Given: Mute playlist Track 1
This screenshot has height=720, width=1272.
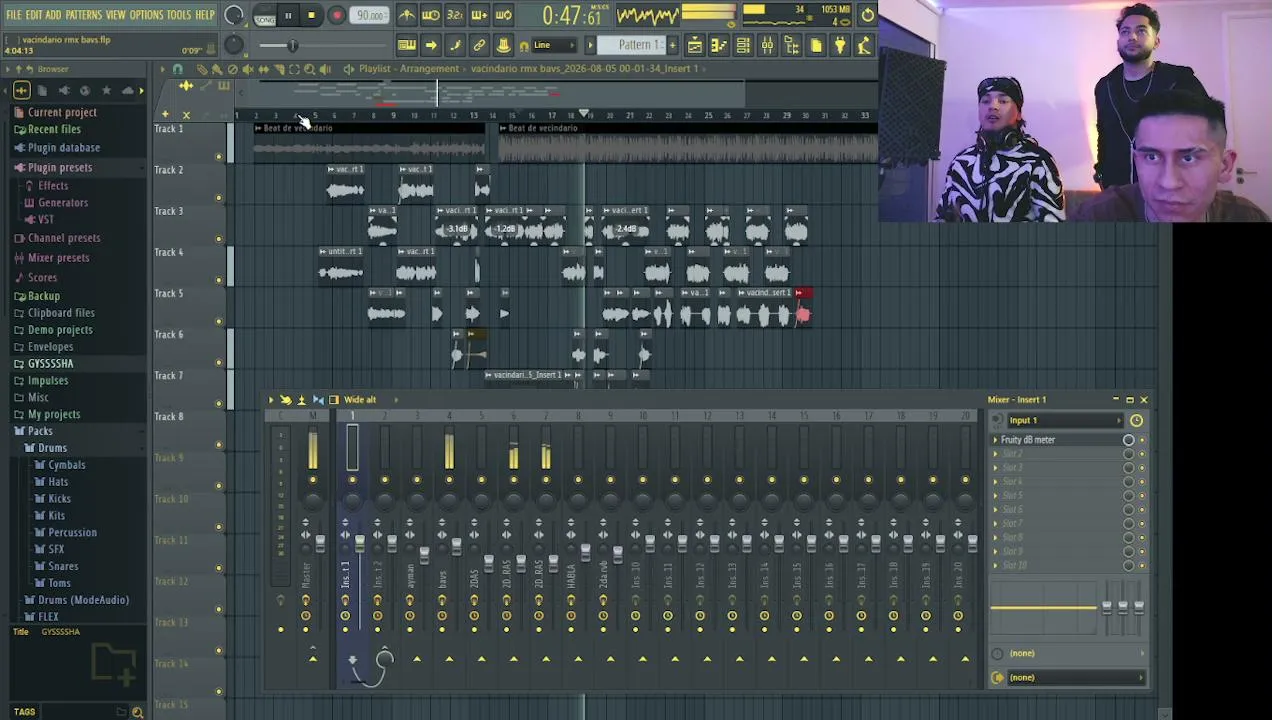Looking at the screenshot, I should point(219,156).
